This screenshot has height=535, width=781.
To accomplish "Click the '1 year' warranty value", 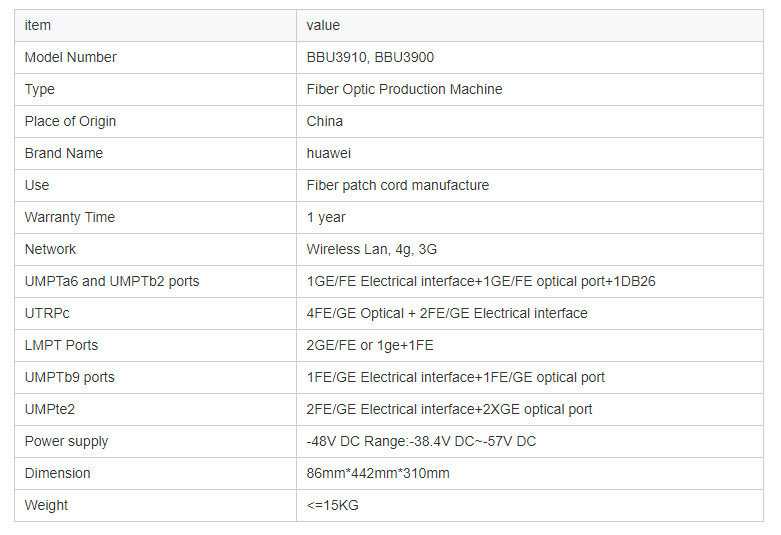I will [327, 217].
